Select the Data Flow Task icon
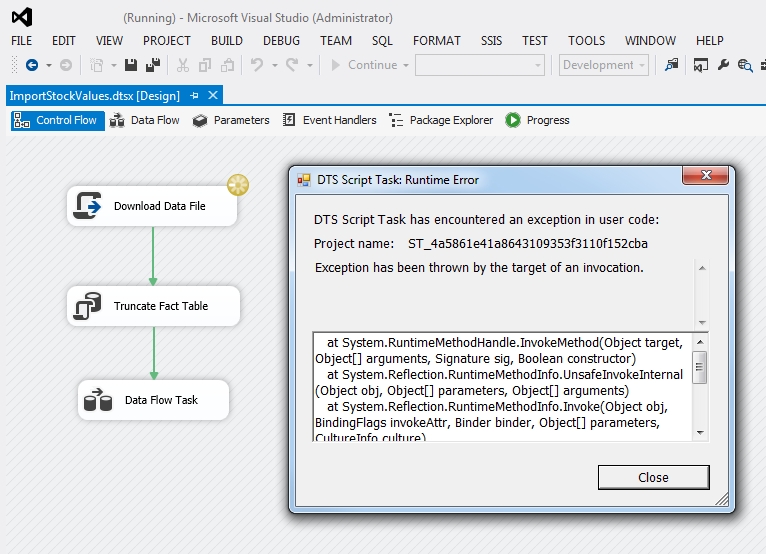Viewport: 766px width, 554px height. (x=98, y=400)
